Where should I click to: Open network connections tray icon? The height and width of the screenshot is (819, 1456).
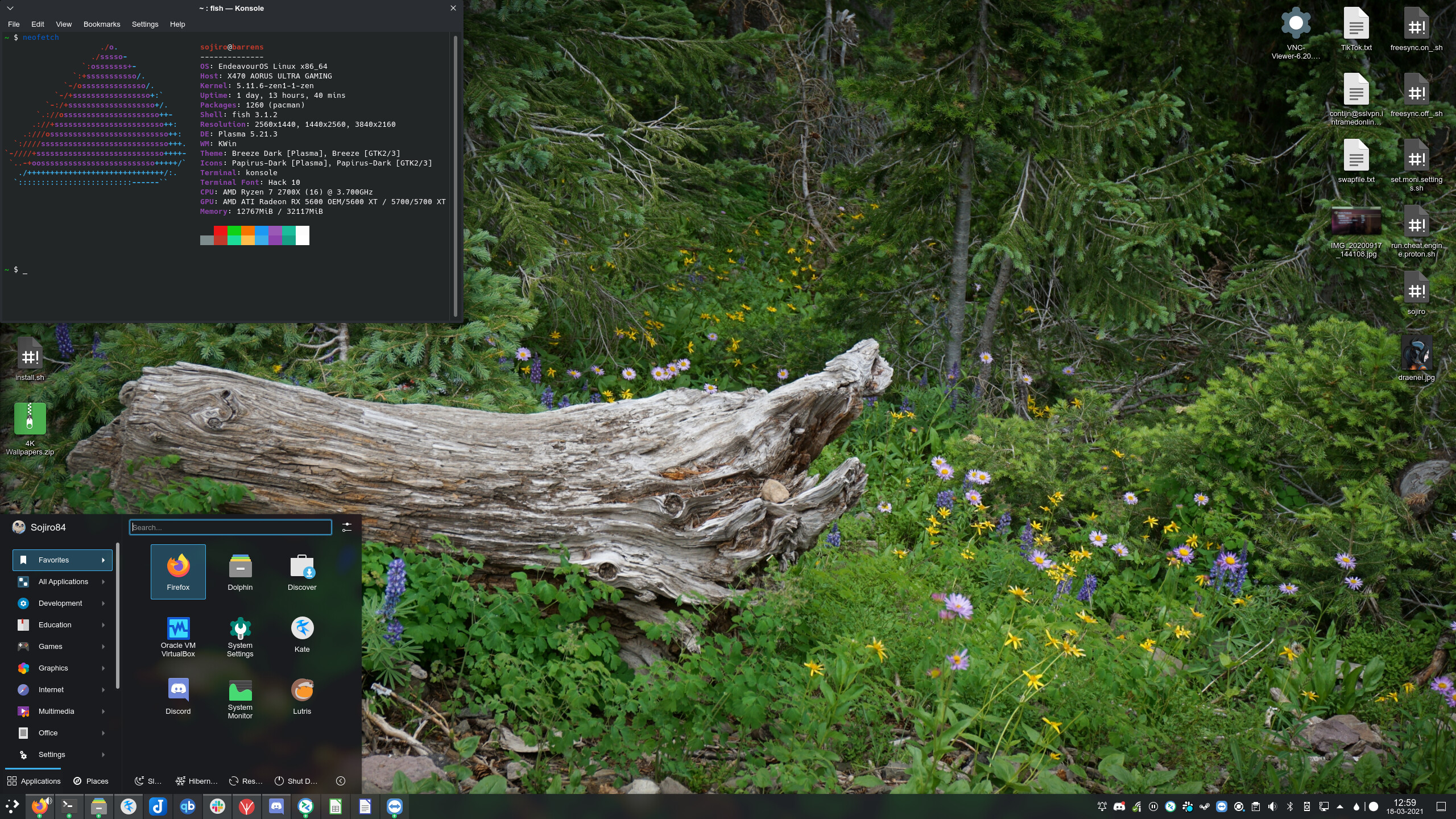click(1324, 806)
